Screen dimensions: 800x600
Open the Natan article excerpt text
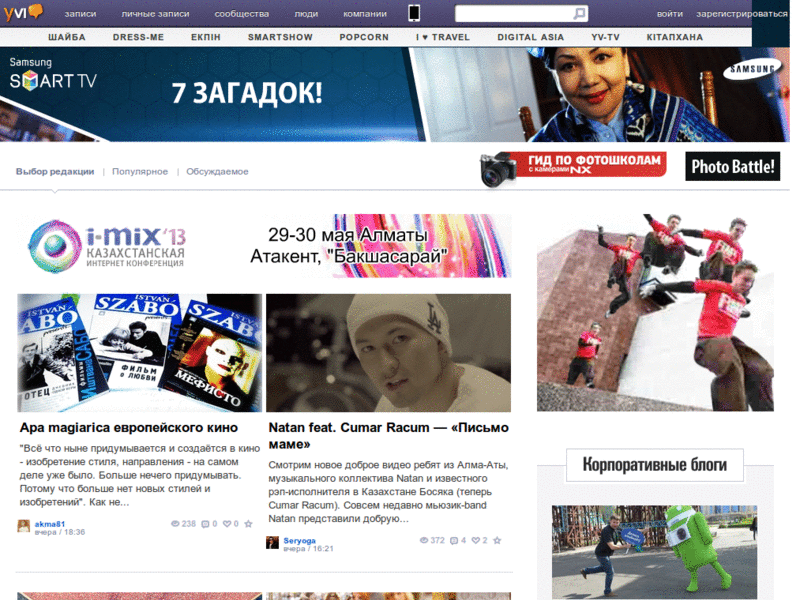tap(388, 492)
